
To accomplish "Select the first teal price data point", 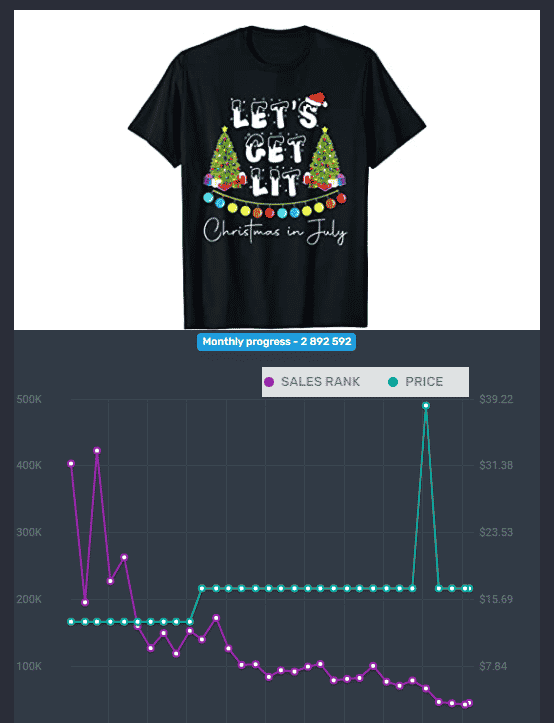I will 71,622.
